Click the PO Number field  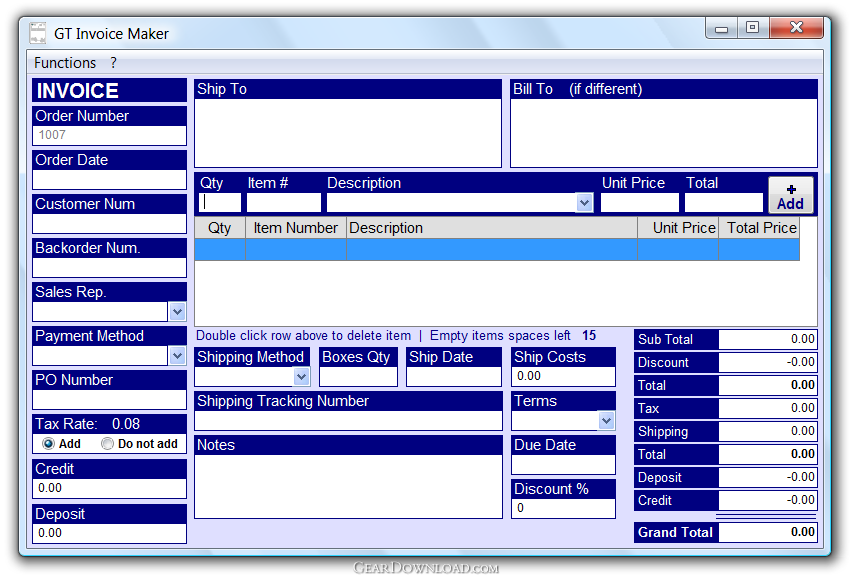click(109, 399)
